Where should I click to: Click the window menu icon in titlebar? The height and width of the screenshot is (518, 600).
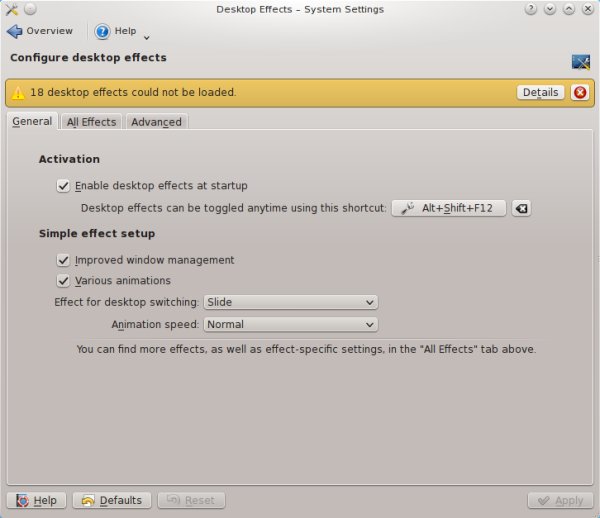click(x=12, y=9)
